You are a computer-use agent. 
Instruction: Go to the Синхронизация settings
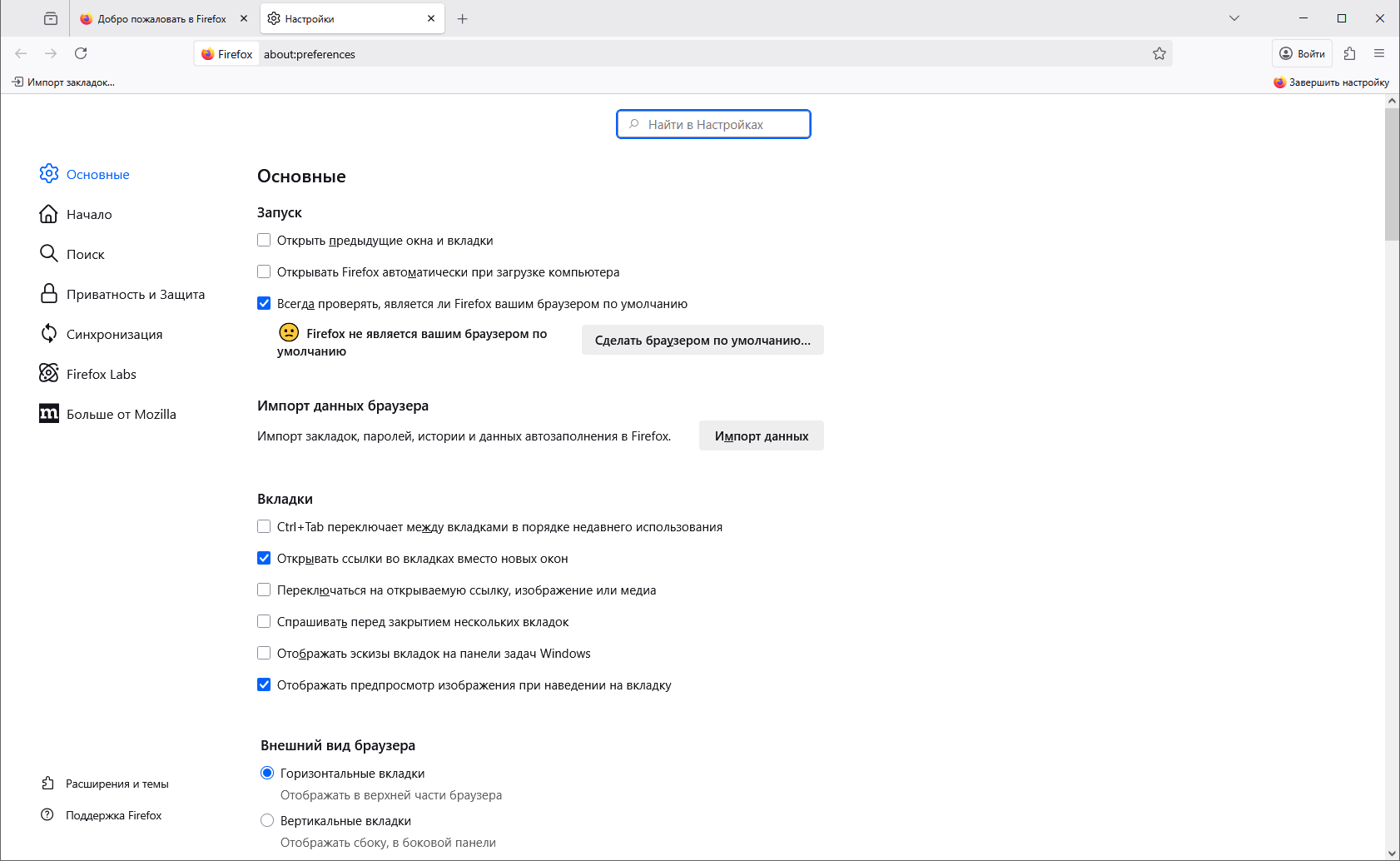(x=114, y=334)
